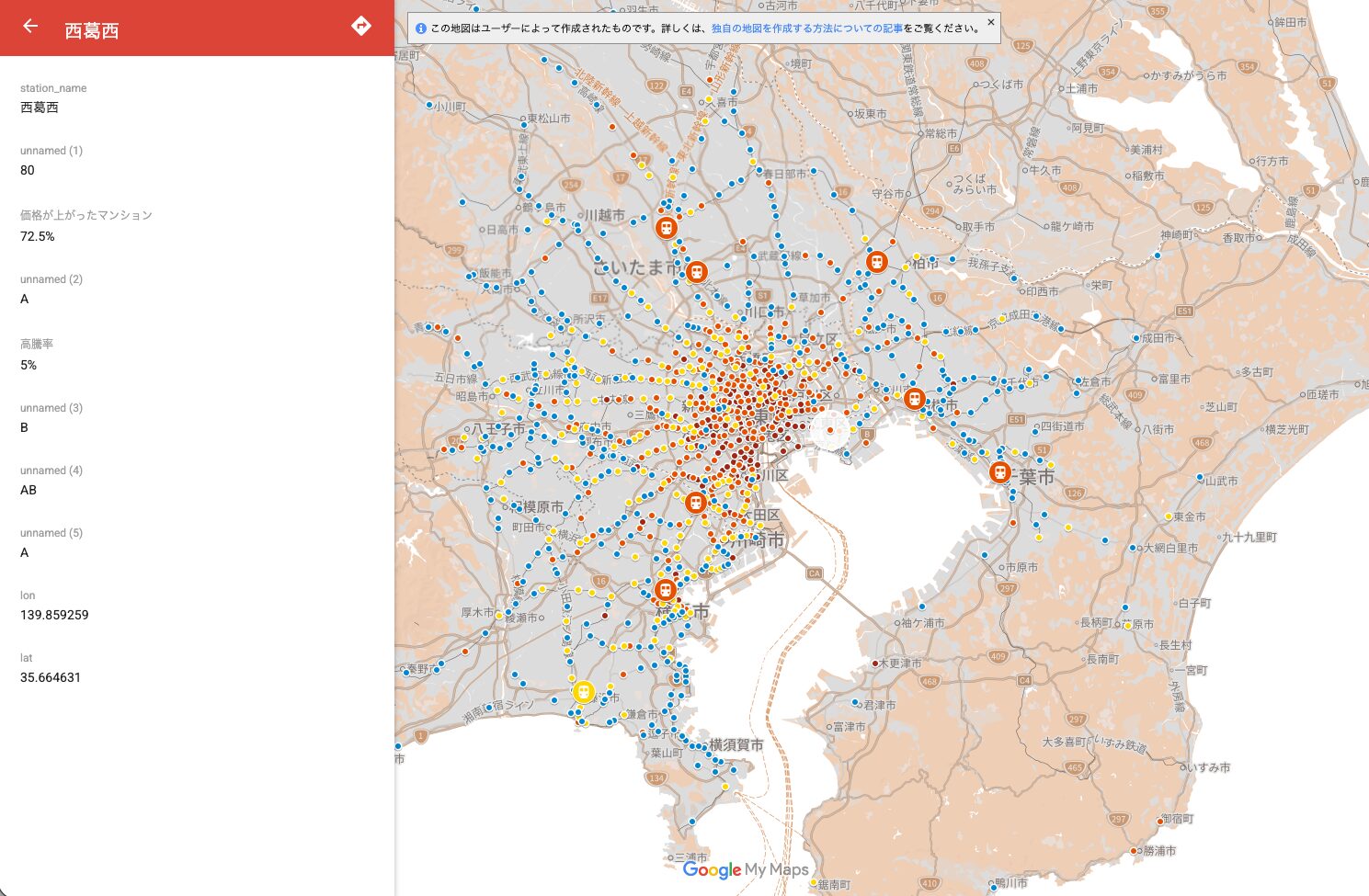Select the station dot beside 木更津市

875,663
